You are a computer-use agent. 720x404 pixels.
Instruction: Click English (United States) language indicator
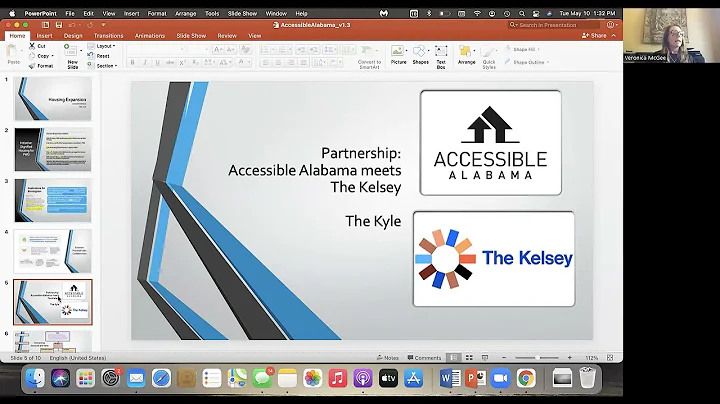point(78,358)
